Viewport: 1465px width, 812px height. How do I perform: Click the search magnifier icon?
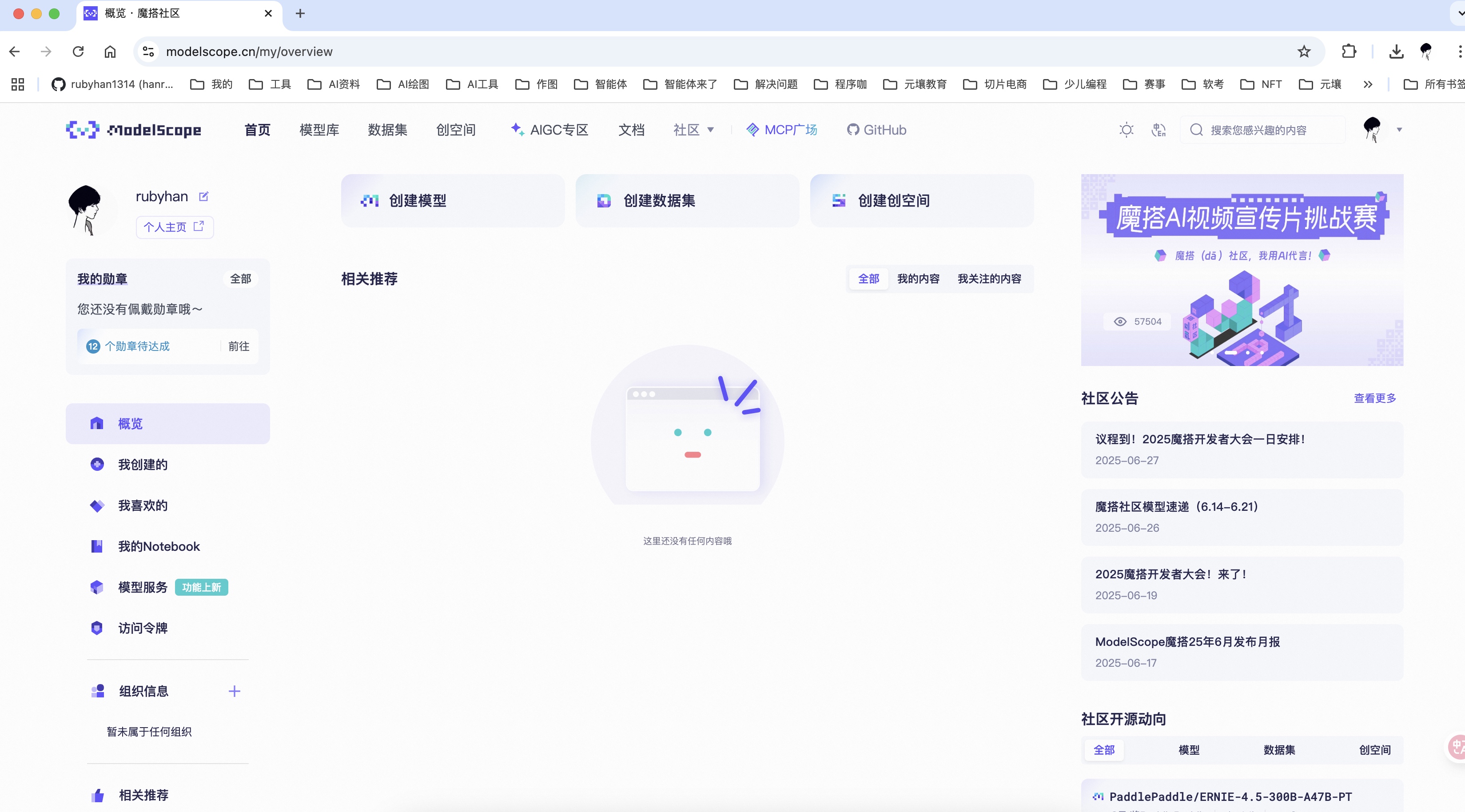pos(1196,130)
